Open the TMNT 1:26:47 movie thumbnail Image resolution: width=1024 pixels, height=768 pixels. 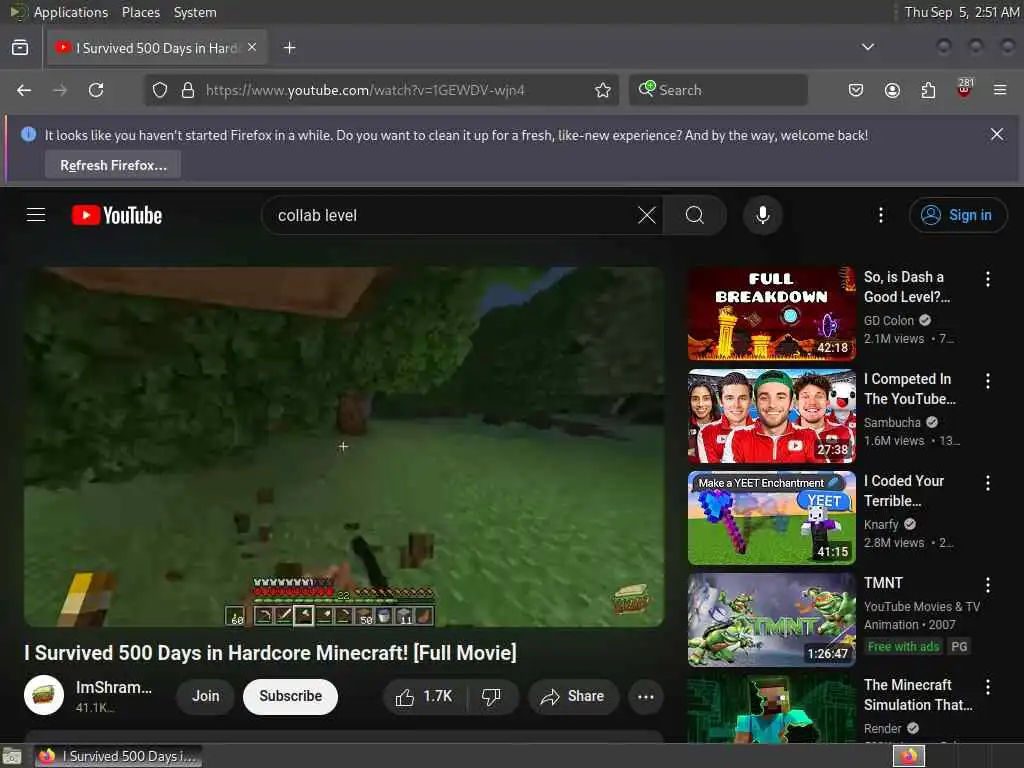point(771,619)
